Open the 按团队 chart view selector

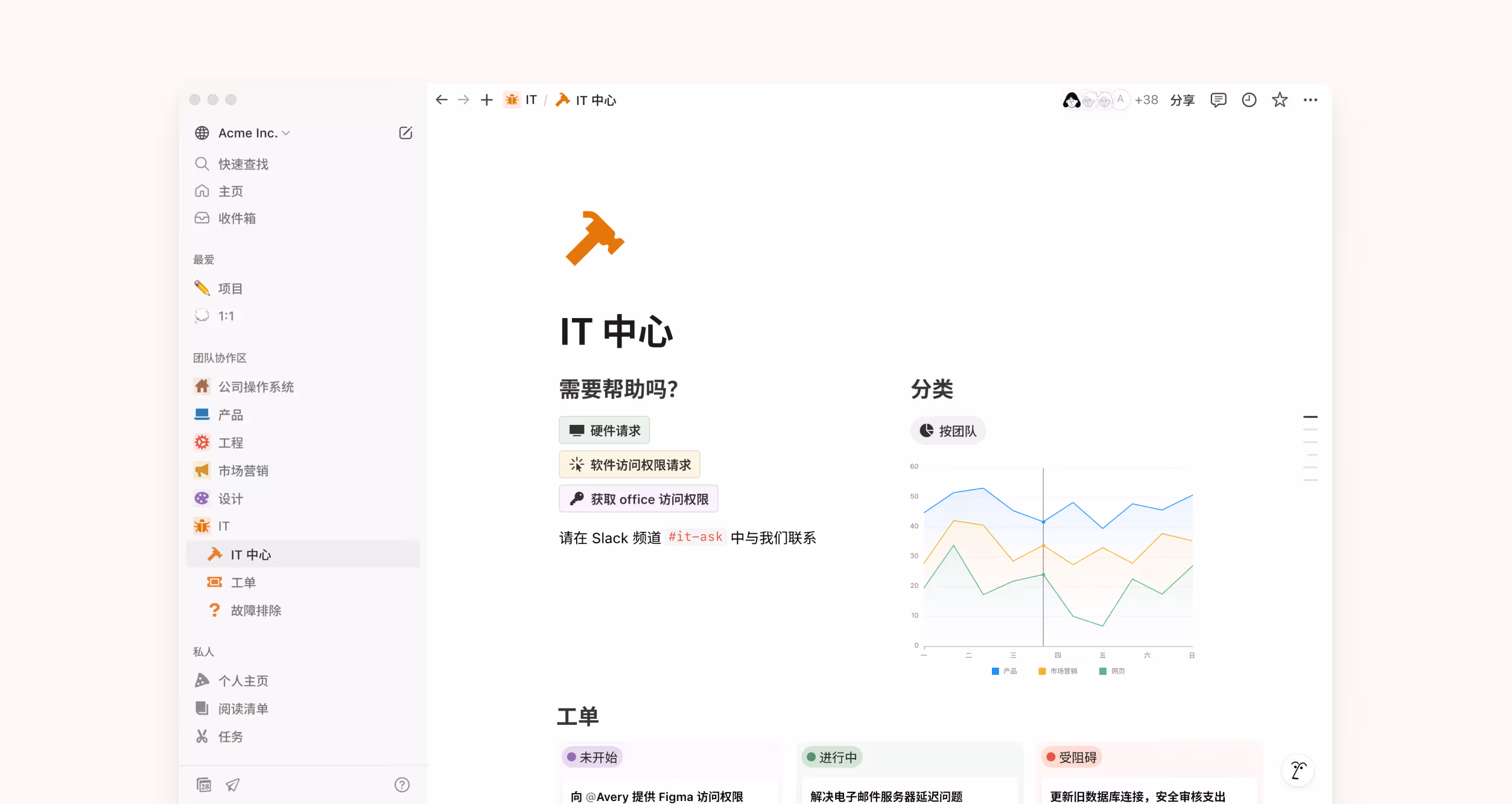948,431
